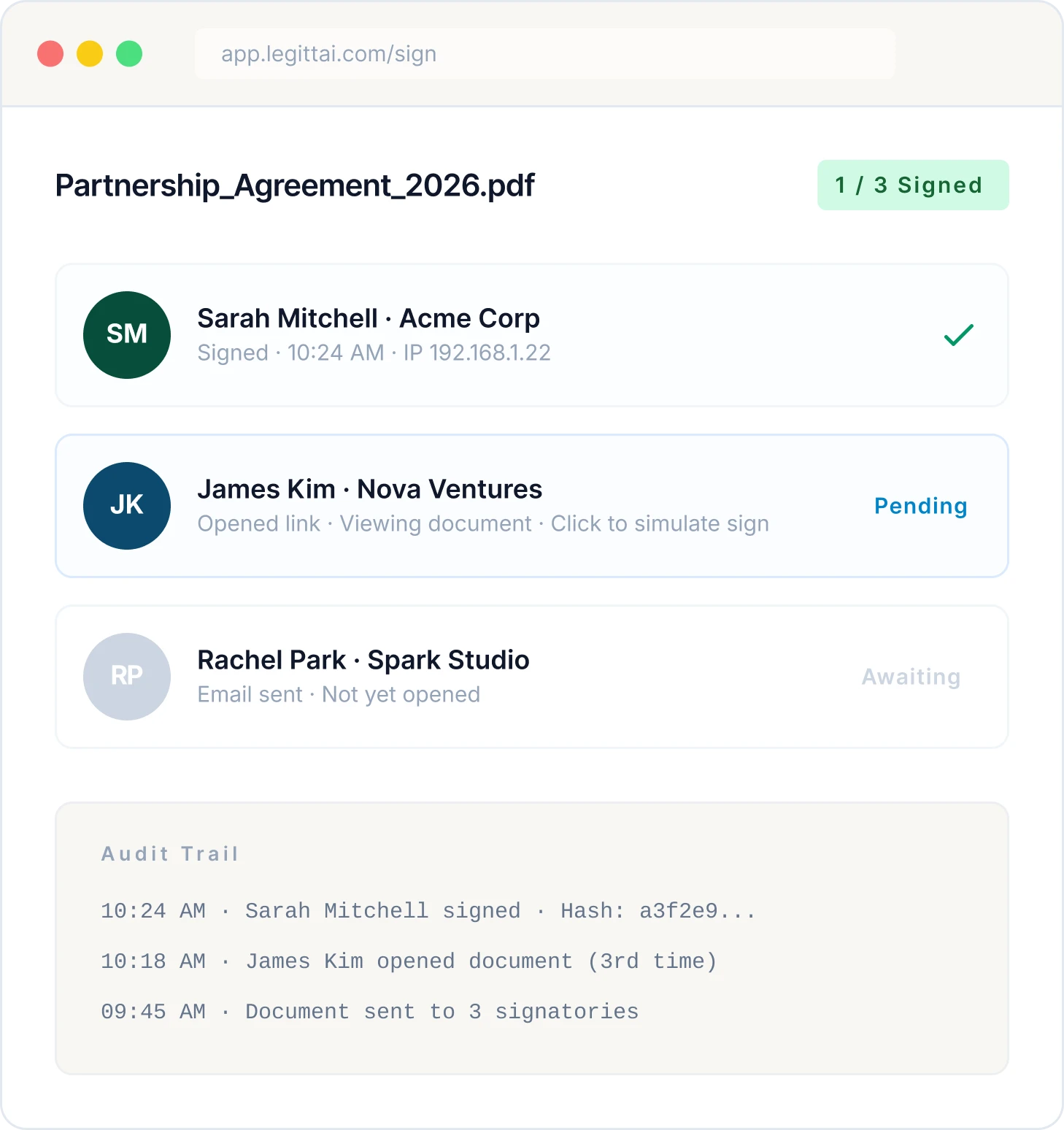Image resolution: width=1064 pixels, height=1130 pixels.
Task: Select the SM avatar for Sarah Mitchell
Action: (127, 334)
